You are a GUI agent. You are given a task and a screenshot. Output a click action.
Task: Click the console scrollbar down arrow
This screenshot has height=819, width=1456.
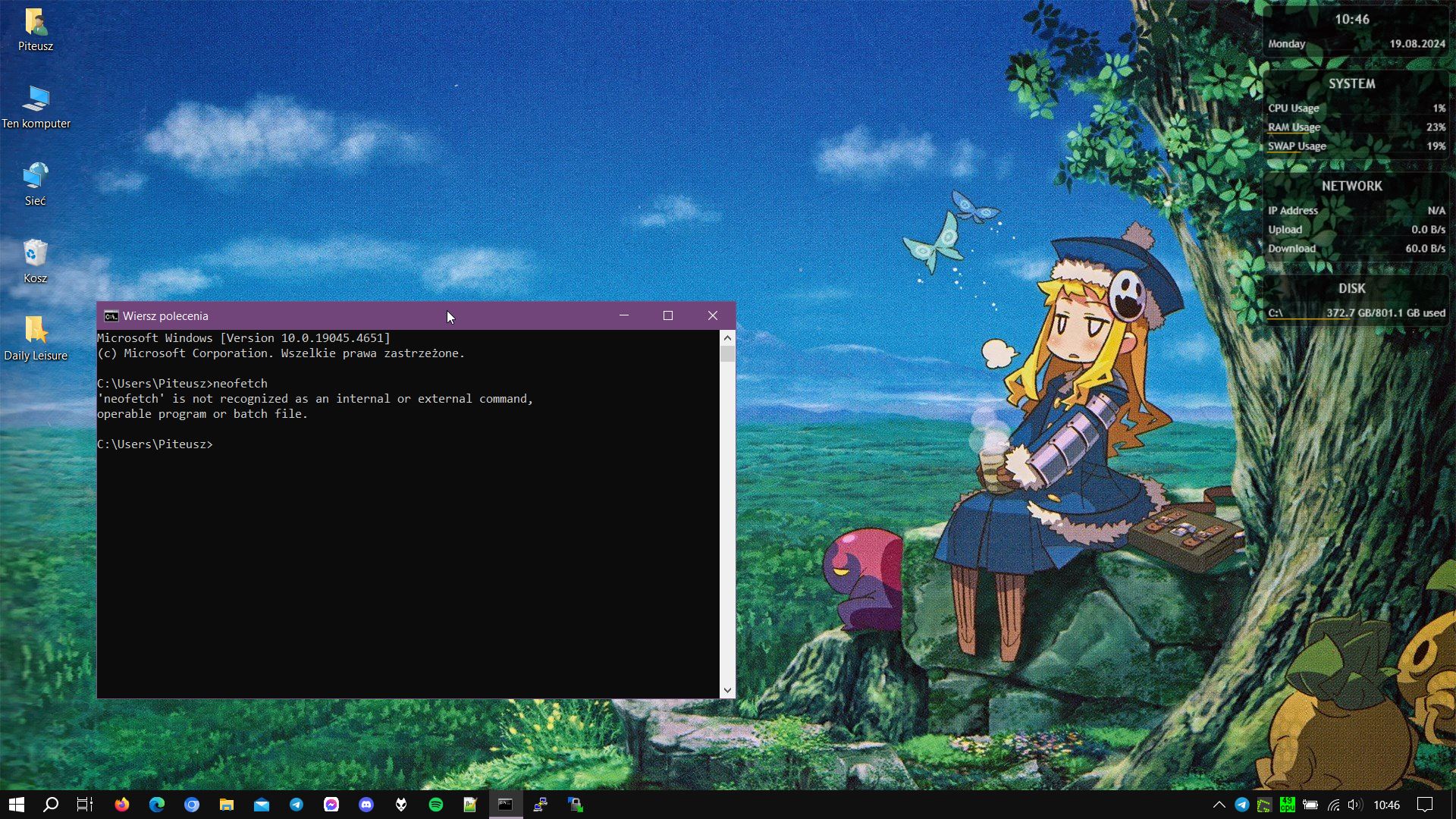(x=727, y=690)
